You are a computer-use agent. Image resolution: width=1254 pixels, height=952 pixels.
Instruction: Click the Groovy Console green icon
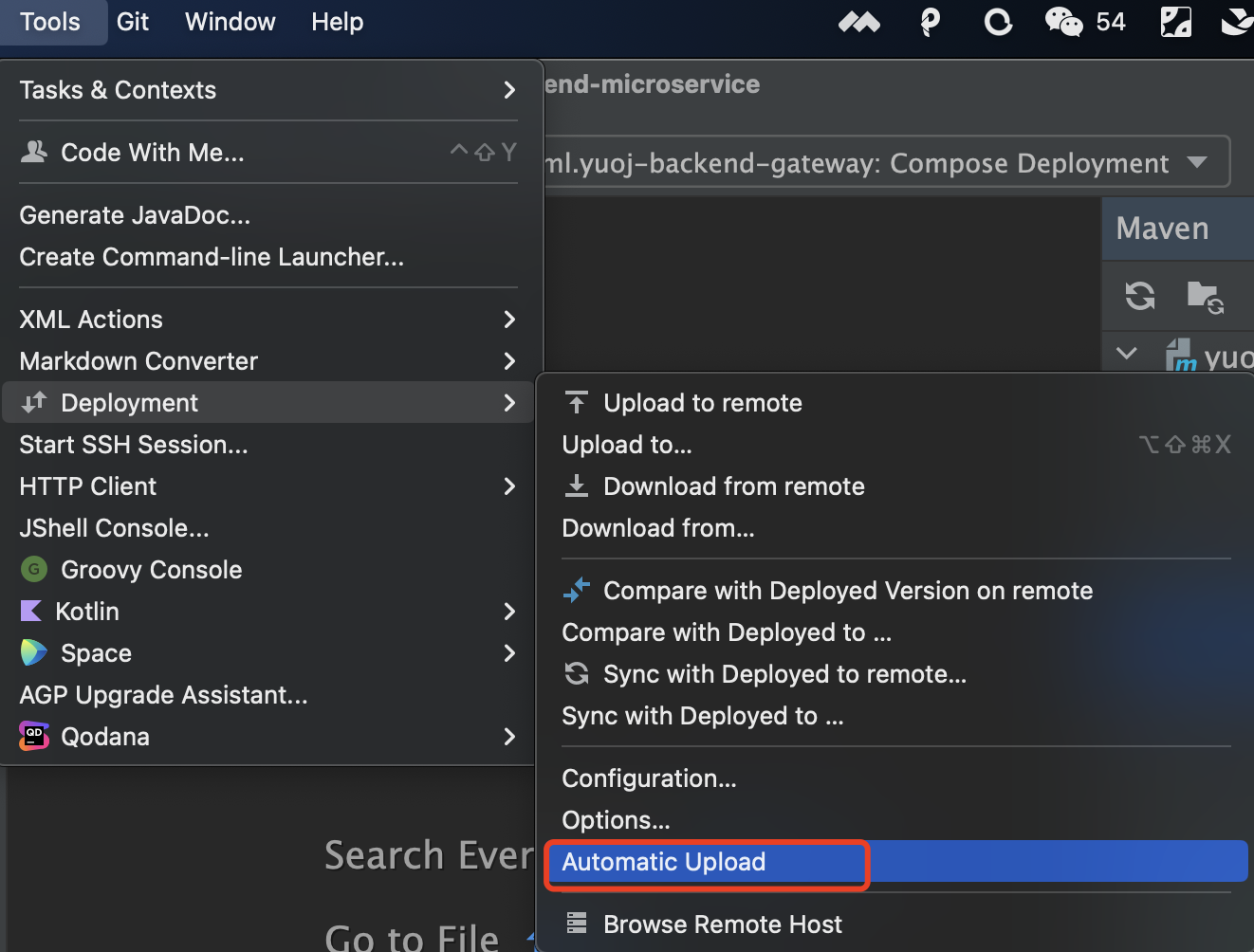(x=34, y=570)
